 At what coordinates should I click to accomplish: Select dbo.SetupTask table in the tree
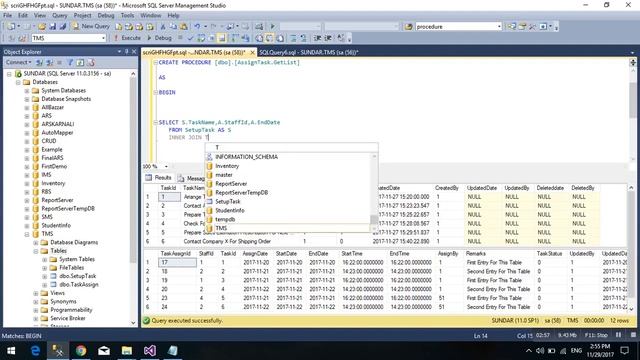78,276
